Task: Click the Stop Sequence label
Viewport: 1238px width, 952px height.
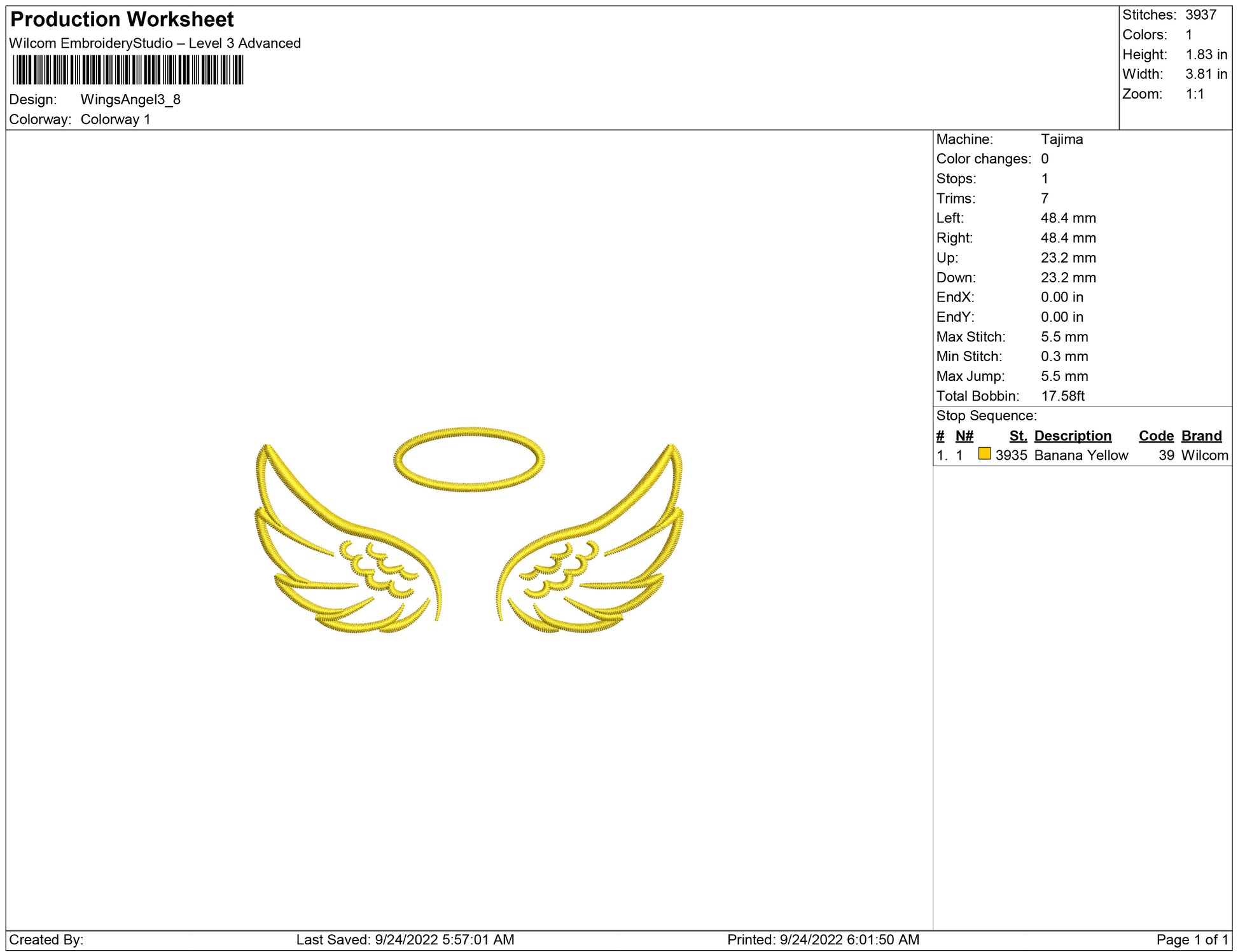Action: (986, 416)
